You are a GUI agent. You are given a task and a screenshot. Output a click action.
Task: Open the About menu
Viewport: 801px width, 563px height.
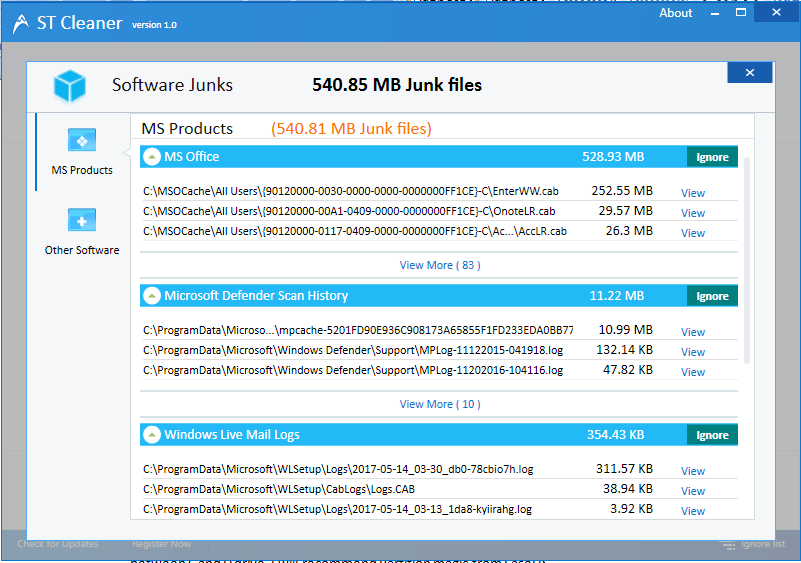(x=676, y=13)
